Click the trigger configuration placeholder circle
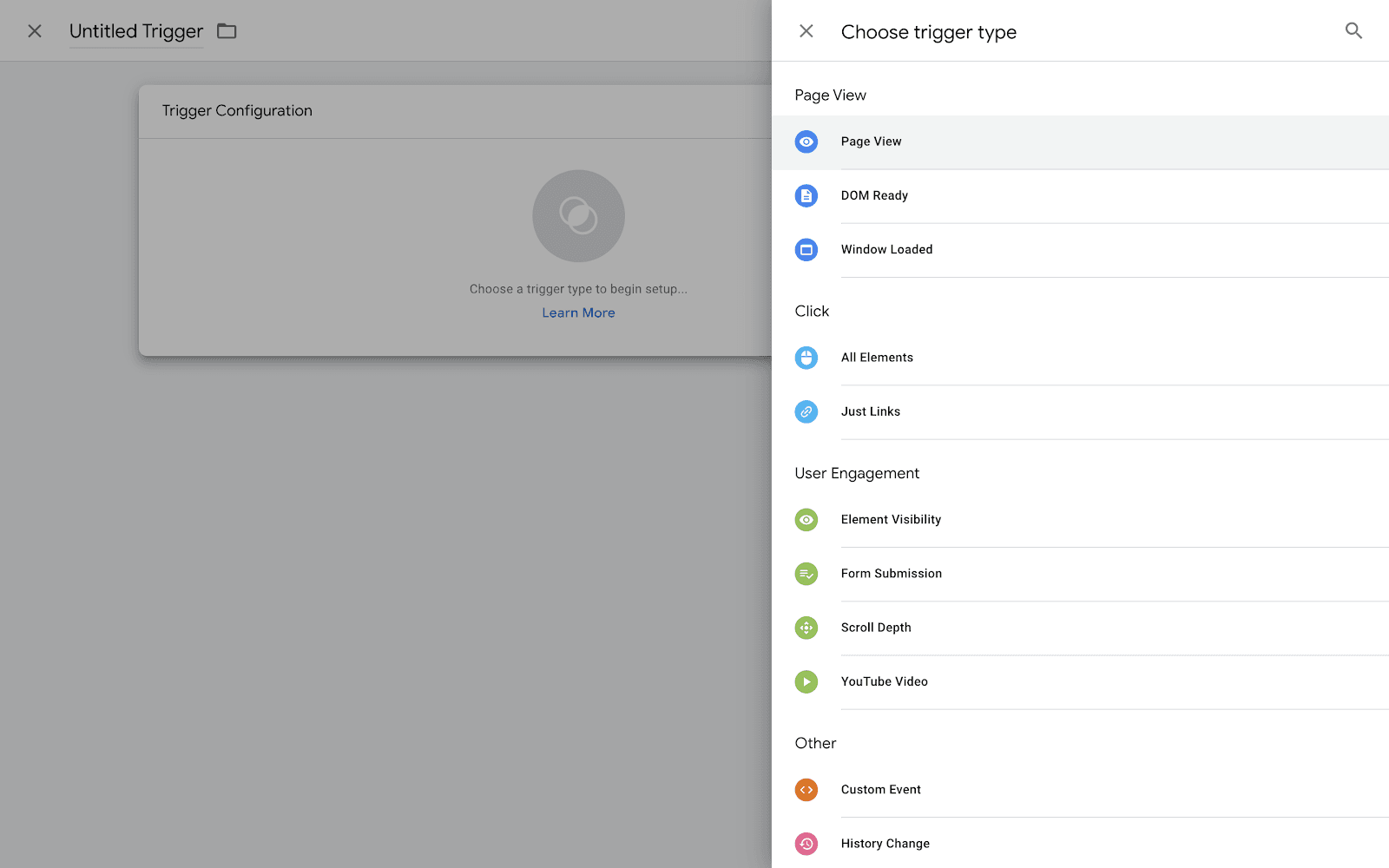Viewport: 1389px width, 868px height. [578, 216]
